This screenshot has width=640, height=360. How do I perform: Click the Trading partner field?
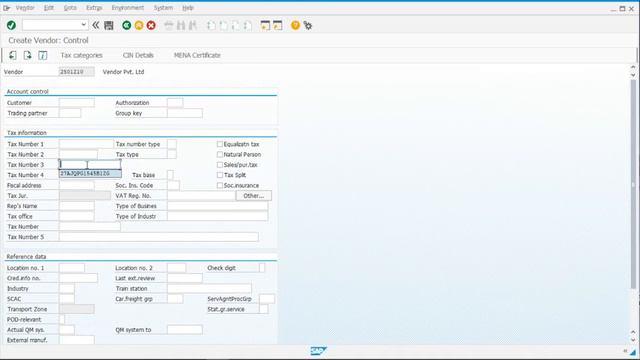[x=70, y=113]
